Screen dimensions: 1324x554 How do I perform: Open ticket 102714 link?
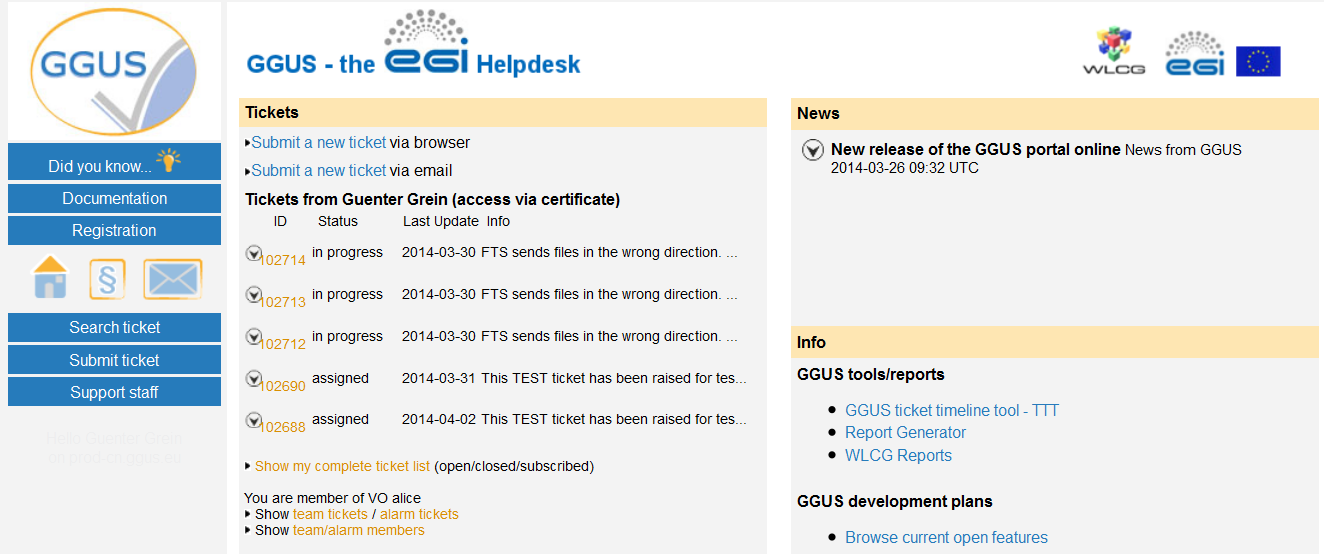[x=283, y=260]
